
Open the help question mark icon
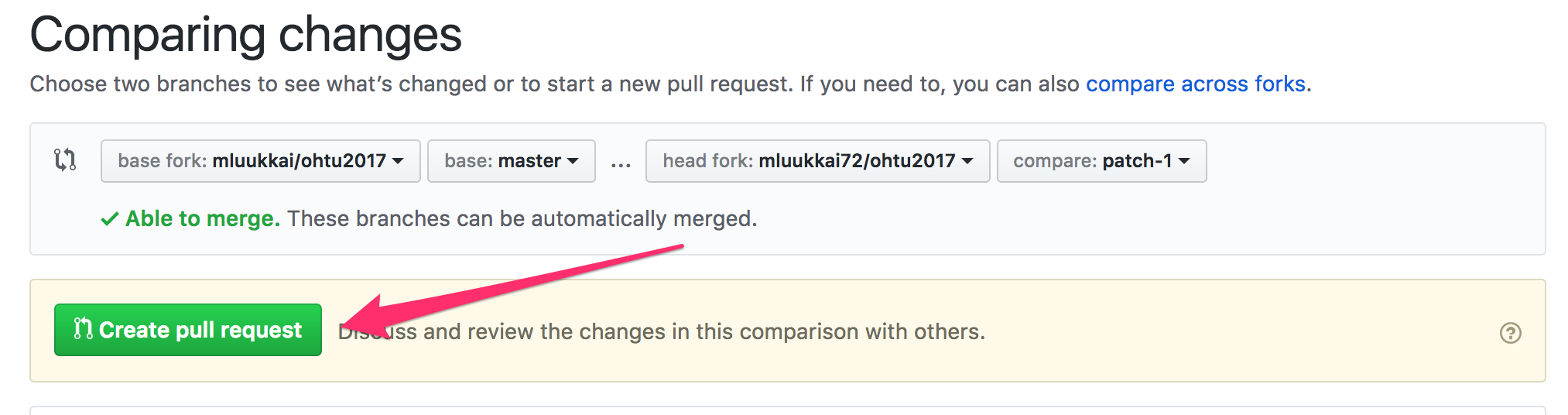coord(1510,332)
